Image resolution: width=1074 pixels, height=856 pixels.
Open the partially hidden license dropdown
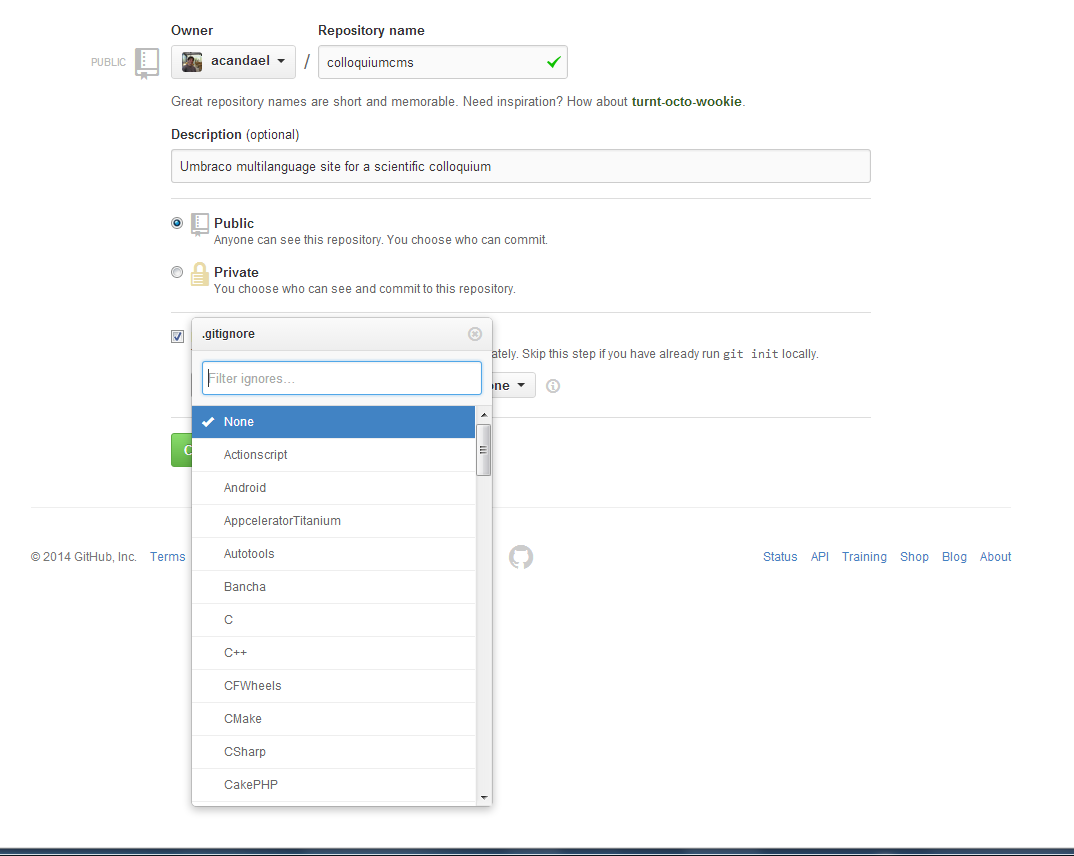tap(513, 386)
